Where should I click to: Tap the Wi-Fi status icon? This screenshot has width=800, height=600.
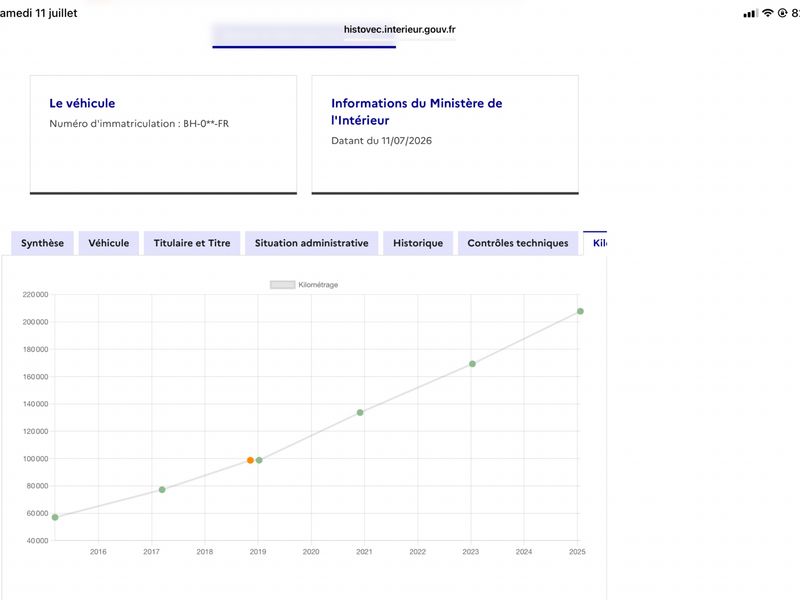[767, 13]
